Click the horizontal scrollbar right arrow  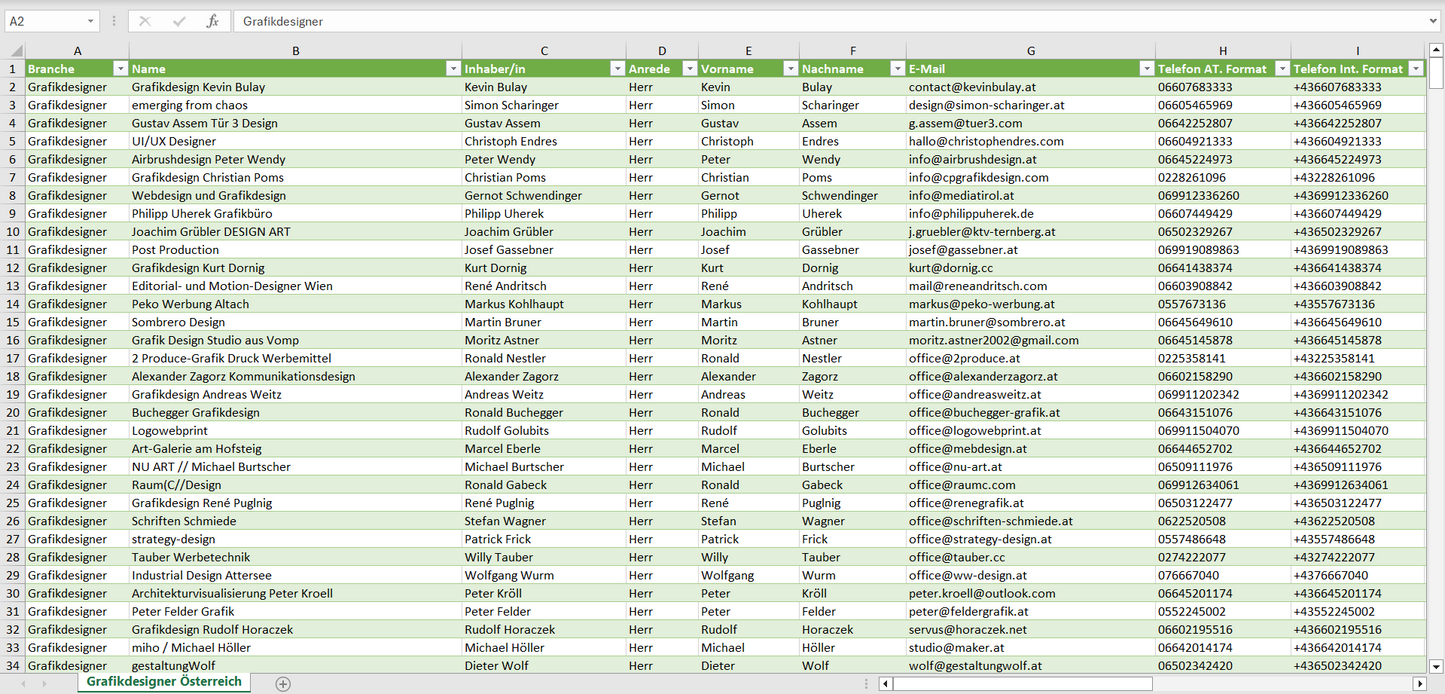pyautogui.click(x=1419, y=684)
